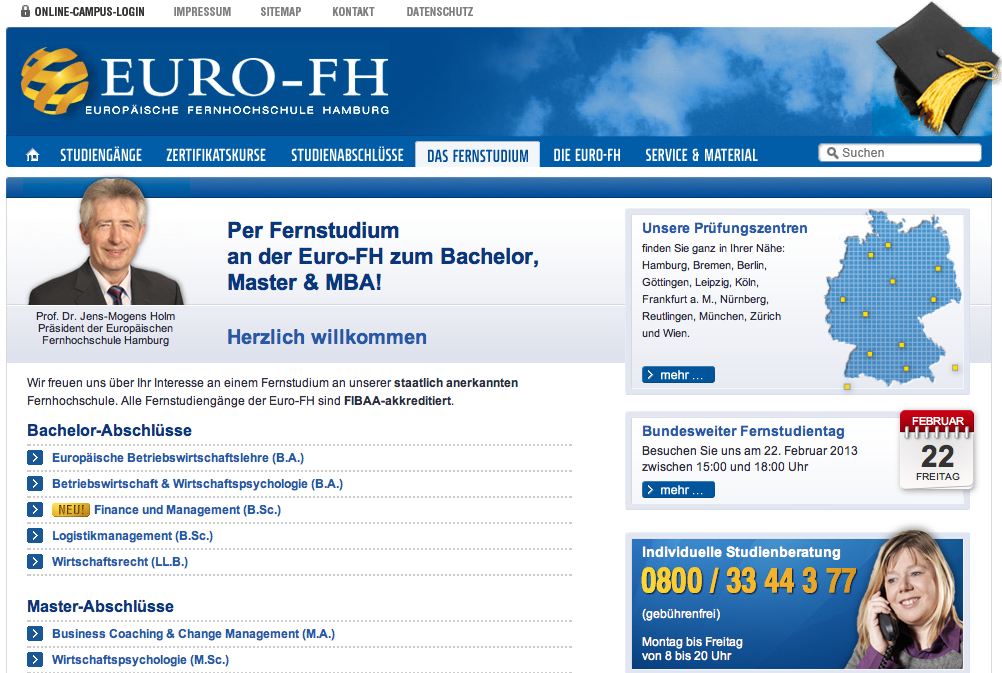Image resolution: width=1002 pixels, height=673 pixels.
Task: Click into the Suchen search field
Action: (x=907, y=153)
